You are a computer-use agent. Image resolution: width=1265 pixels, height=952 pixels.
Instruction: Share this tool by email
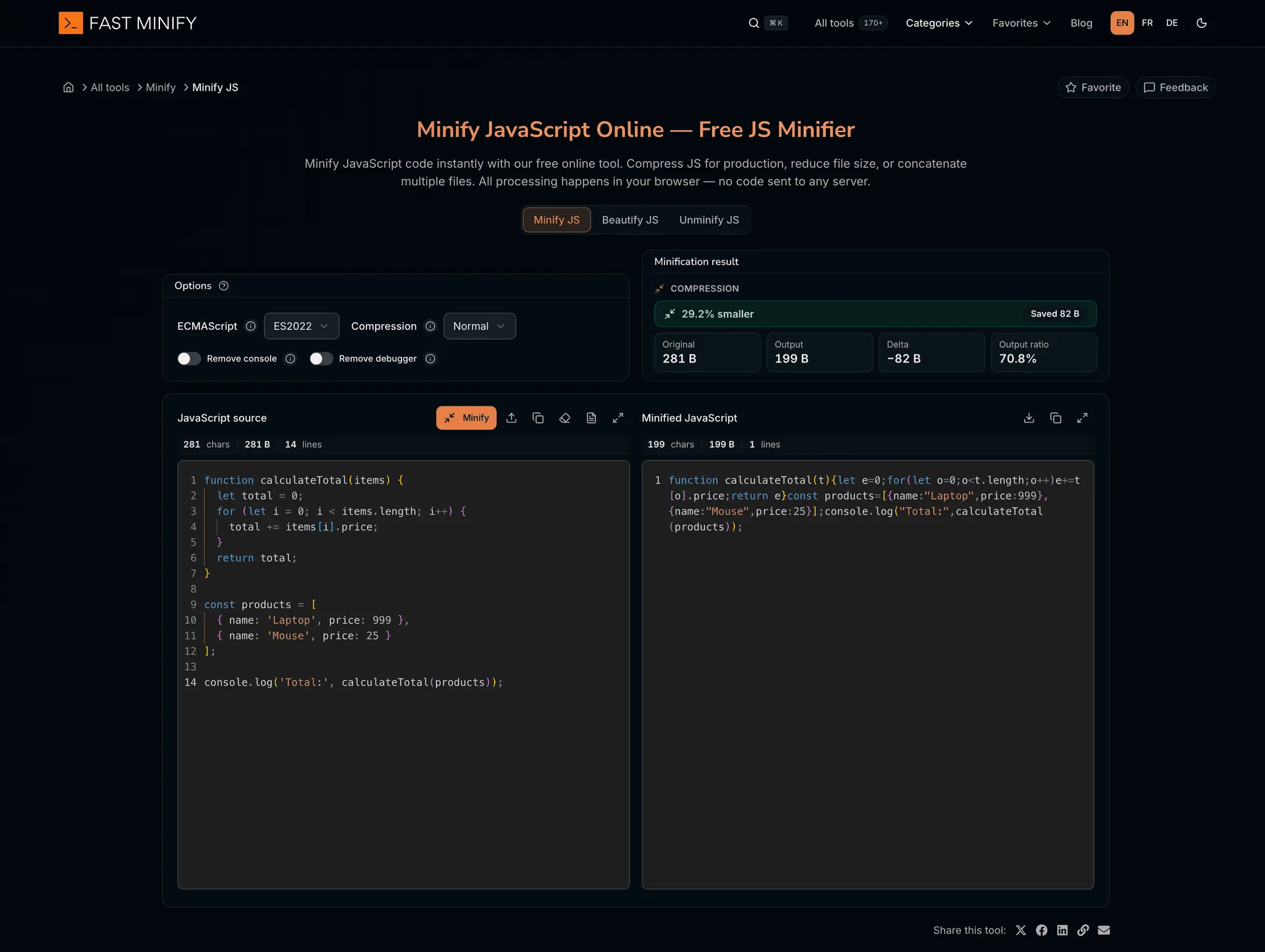tap(1104, 930)
